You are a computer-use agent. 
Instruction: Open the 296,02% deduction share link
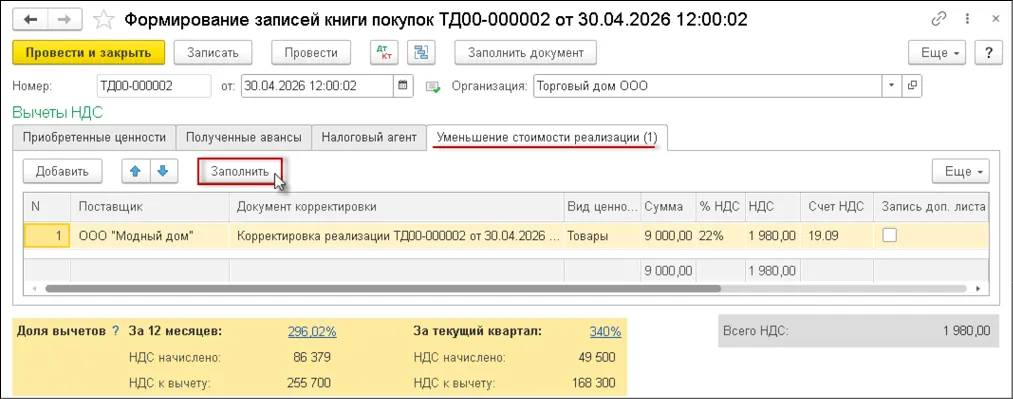312,332
